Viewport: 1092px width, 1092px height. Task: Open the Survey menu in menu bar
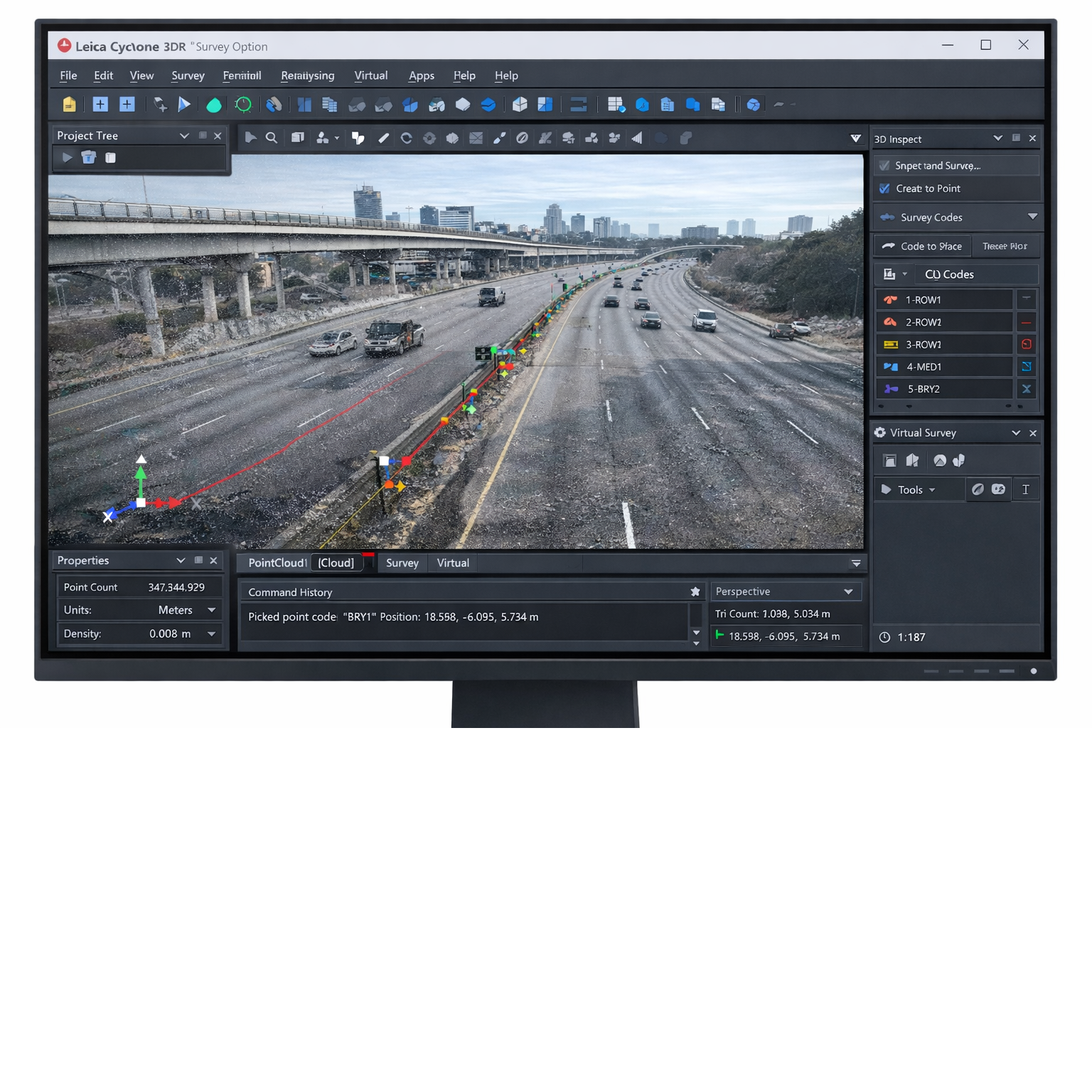[188, 75]
